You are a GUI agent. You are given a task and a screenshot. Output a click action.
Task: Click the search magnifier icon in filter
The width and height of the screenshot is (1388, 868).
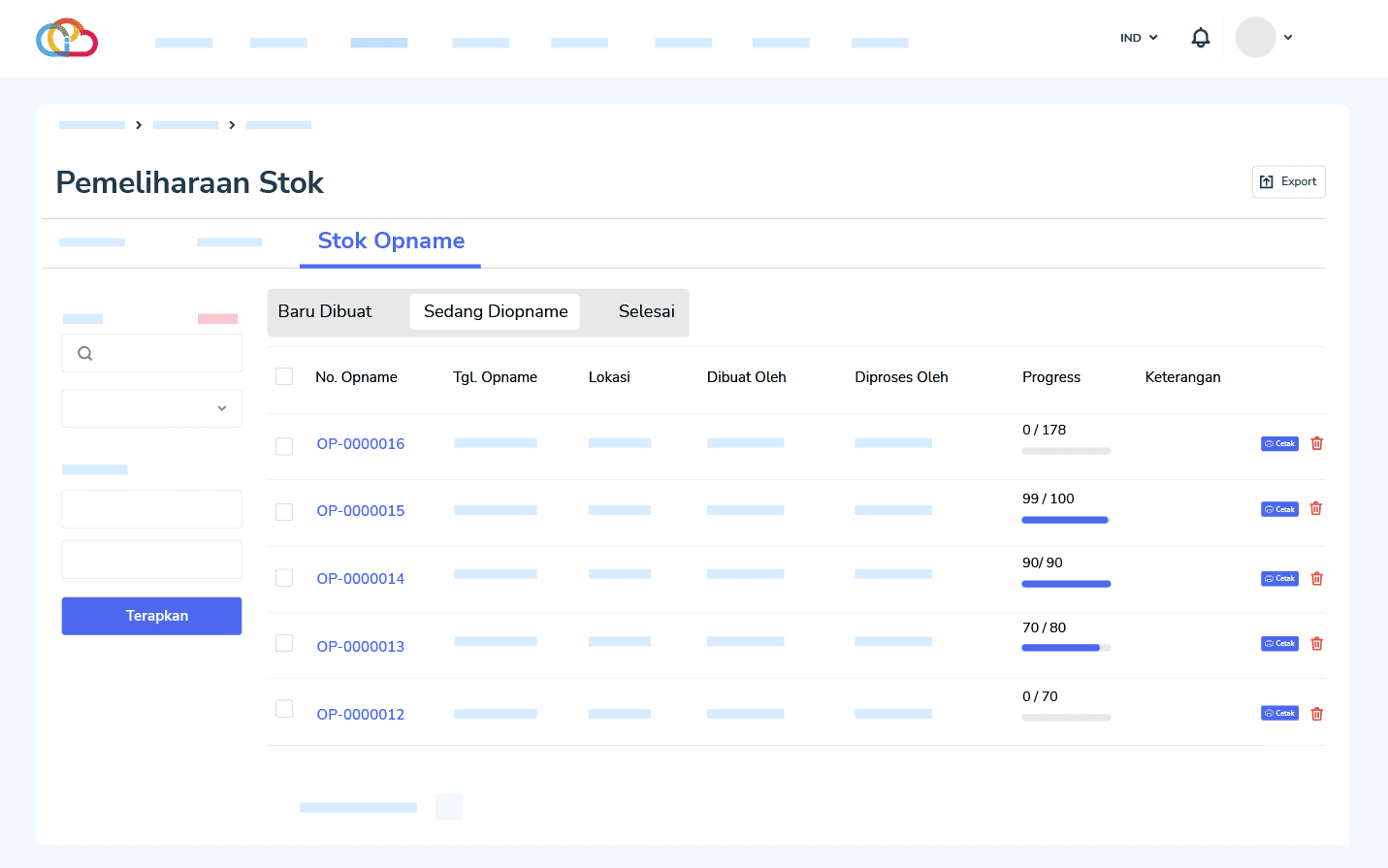[x=85, y=354]
